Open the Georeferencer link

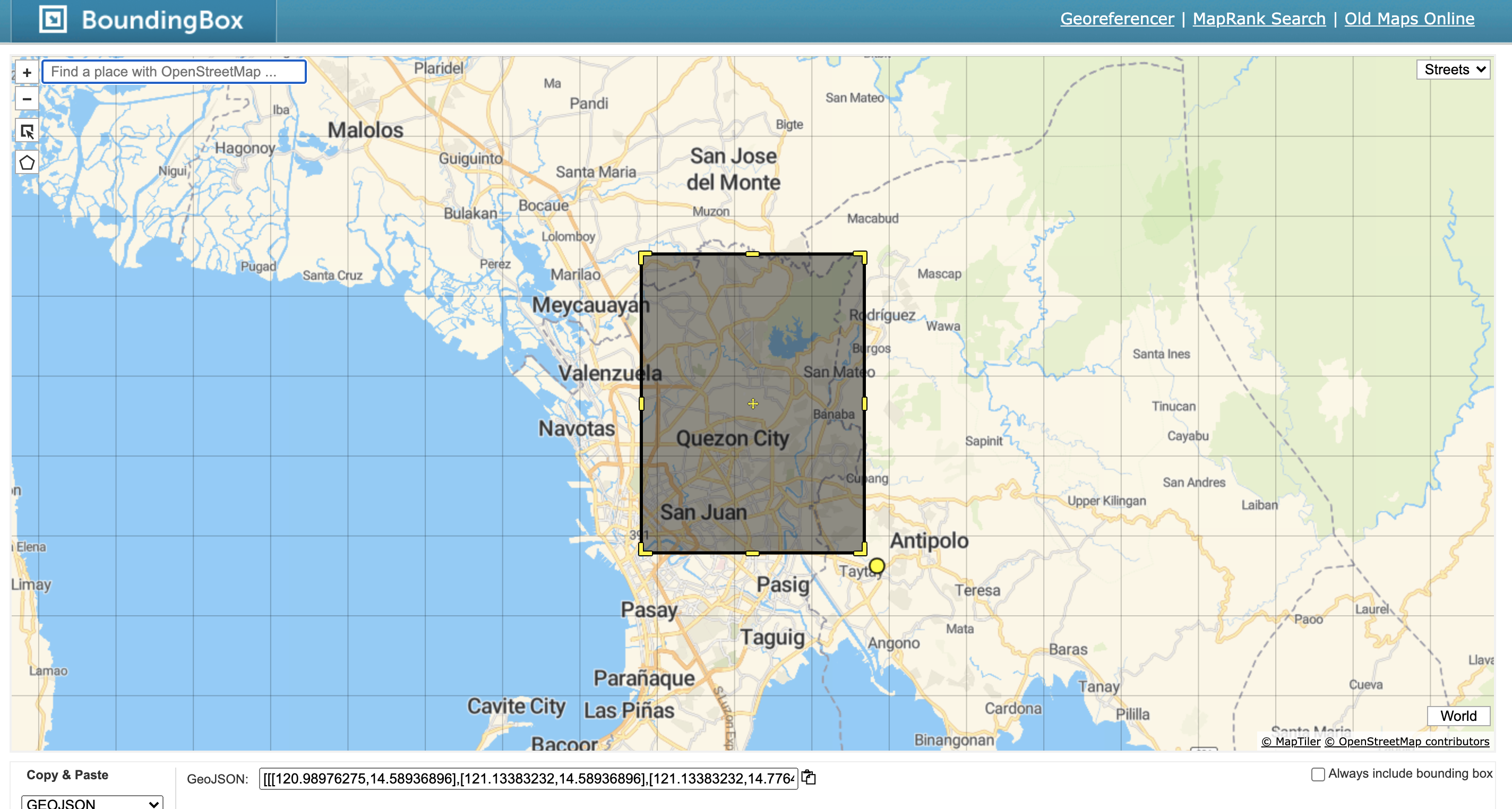[1117, 19]
